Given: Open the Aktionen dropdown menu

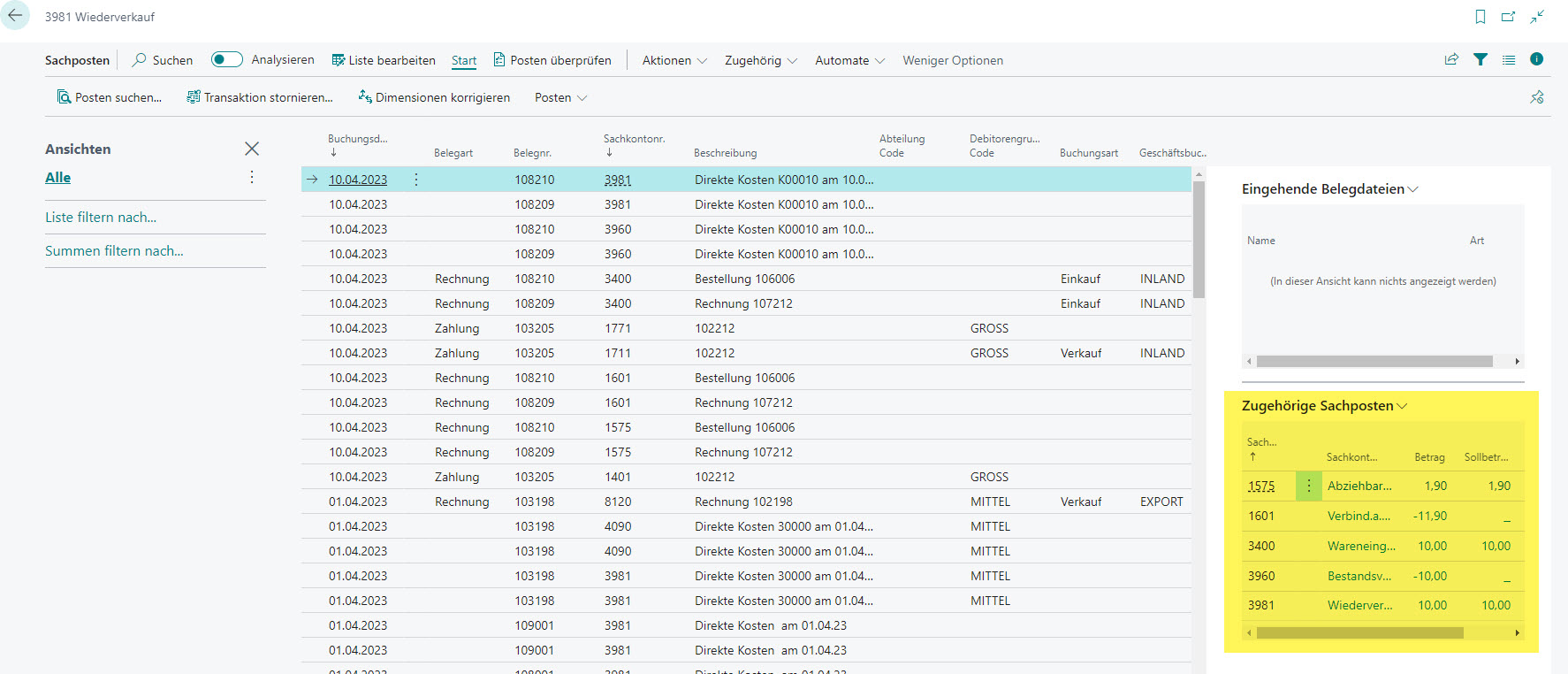Looking at the screenshot, I should 674,60.
